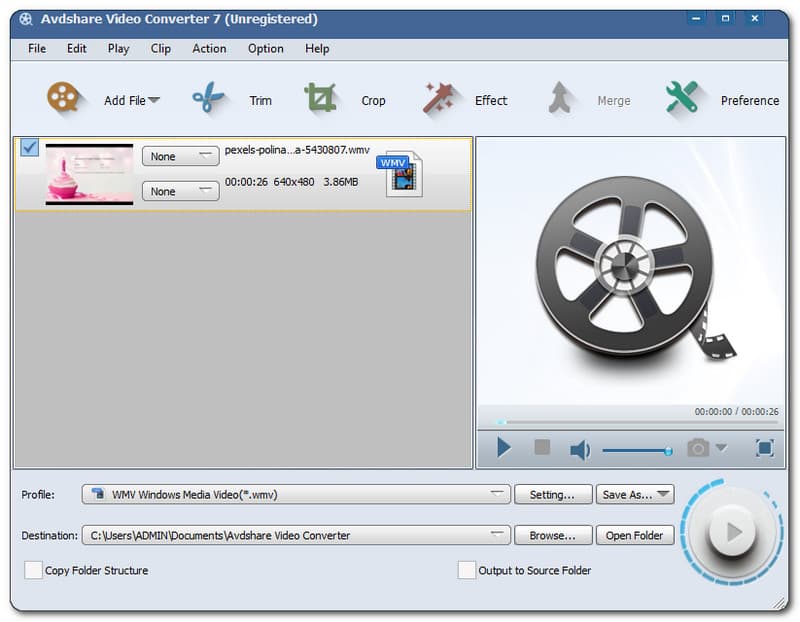Click the Browse button

553,535
